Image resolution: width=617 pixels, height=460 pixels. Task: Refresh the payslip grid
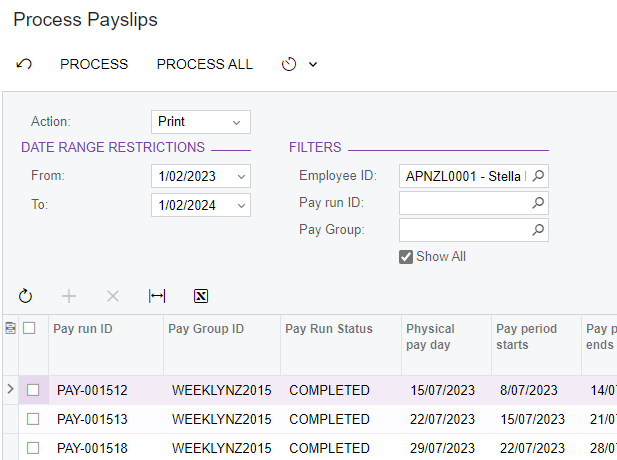point(26,296)
